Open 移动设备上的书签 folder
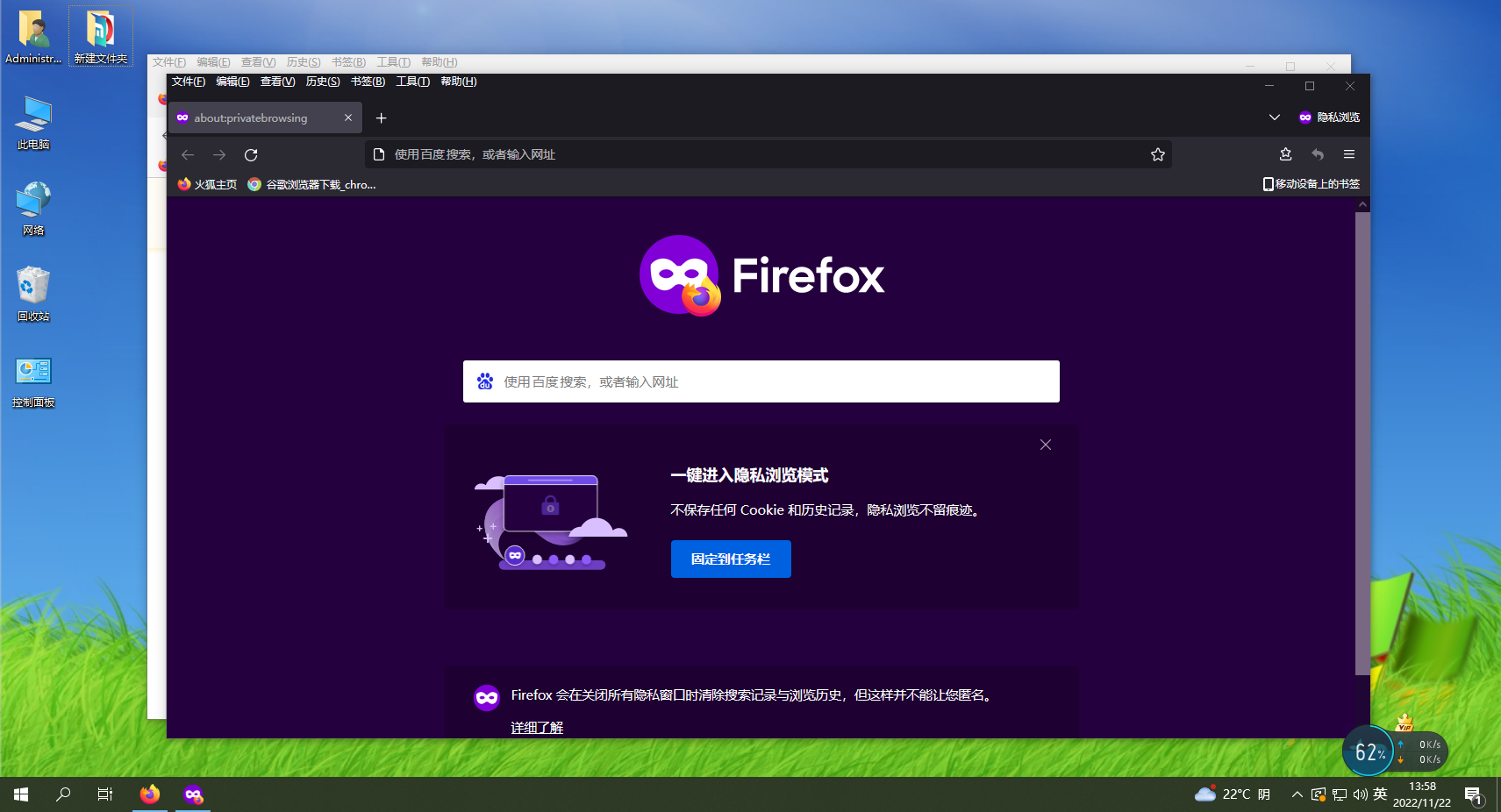 pyautogui.click(x=1311, y=184)
